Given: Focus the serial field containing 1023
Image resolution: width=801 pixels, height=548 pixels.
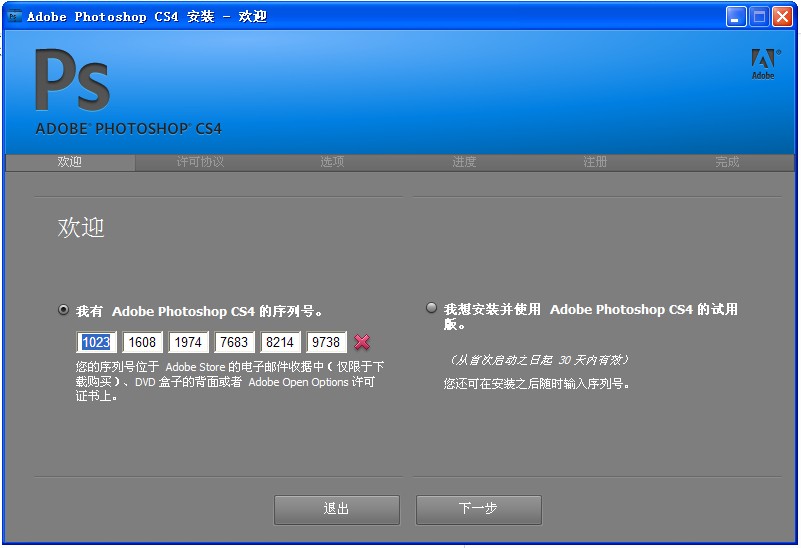Looking at the screenshot, I should click(x=97, y=342).
